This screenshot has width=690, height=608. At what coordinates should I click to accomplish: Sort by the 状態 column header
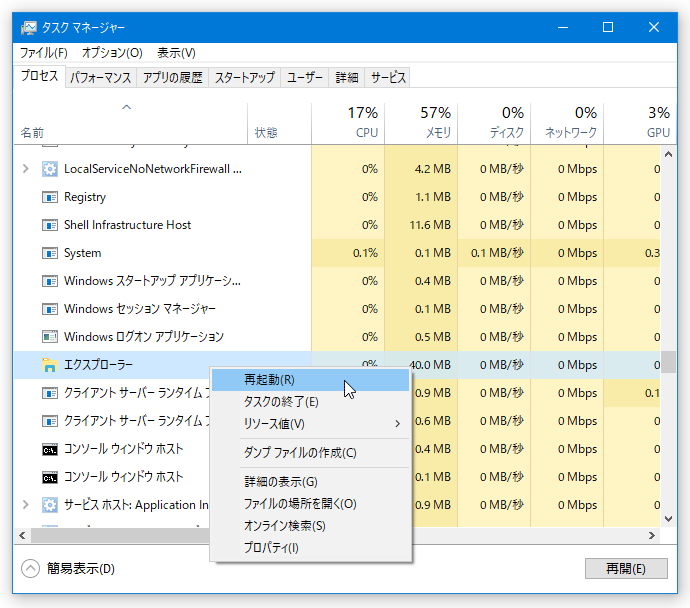(279, 123)
